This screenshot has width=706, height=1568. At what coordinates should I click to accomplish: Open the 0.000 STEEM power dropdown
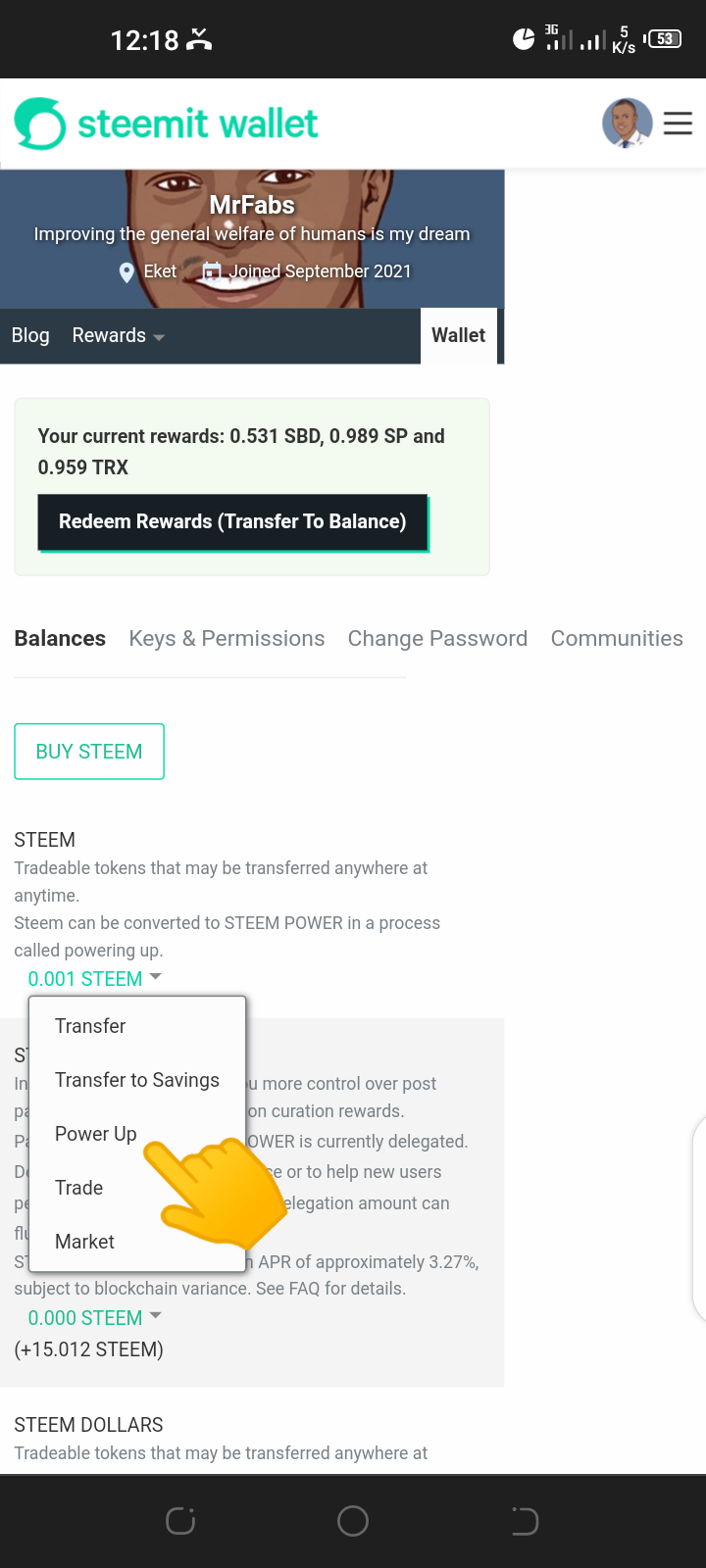coord(94,1318)
